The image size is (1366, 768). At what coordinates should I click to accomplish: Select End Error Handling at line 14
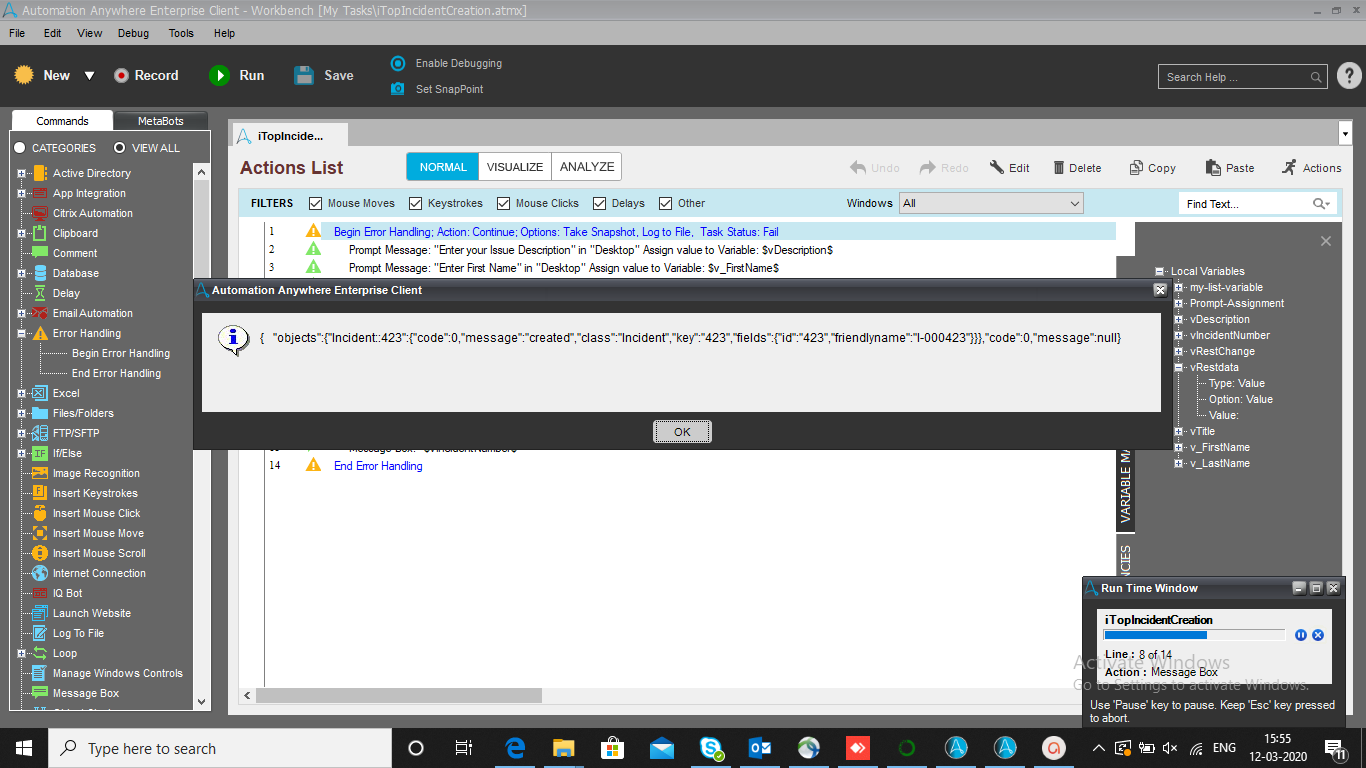click(378, 466)
